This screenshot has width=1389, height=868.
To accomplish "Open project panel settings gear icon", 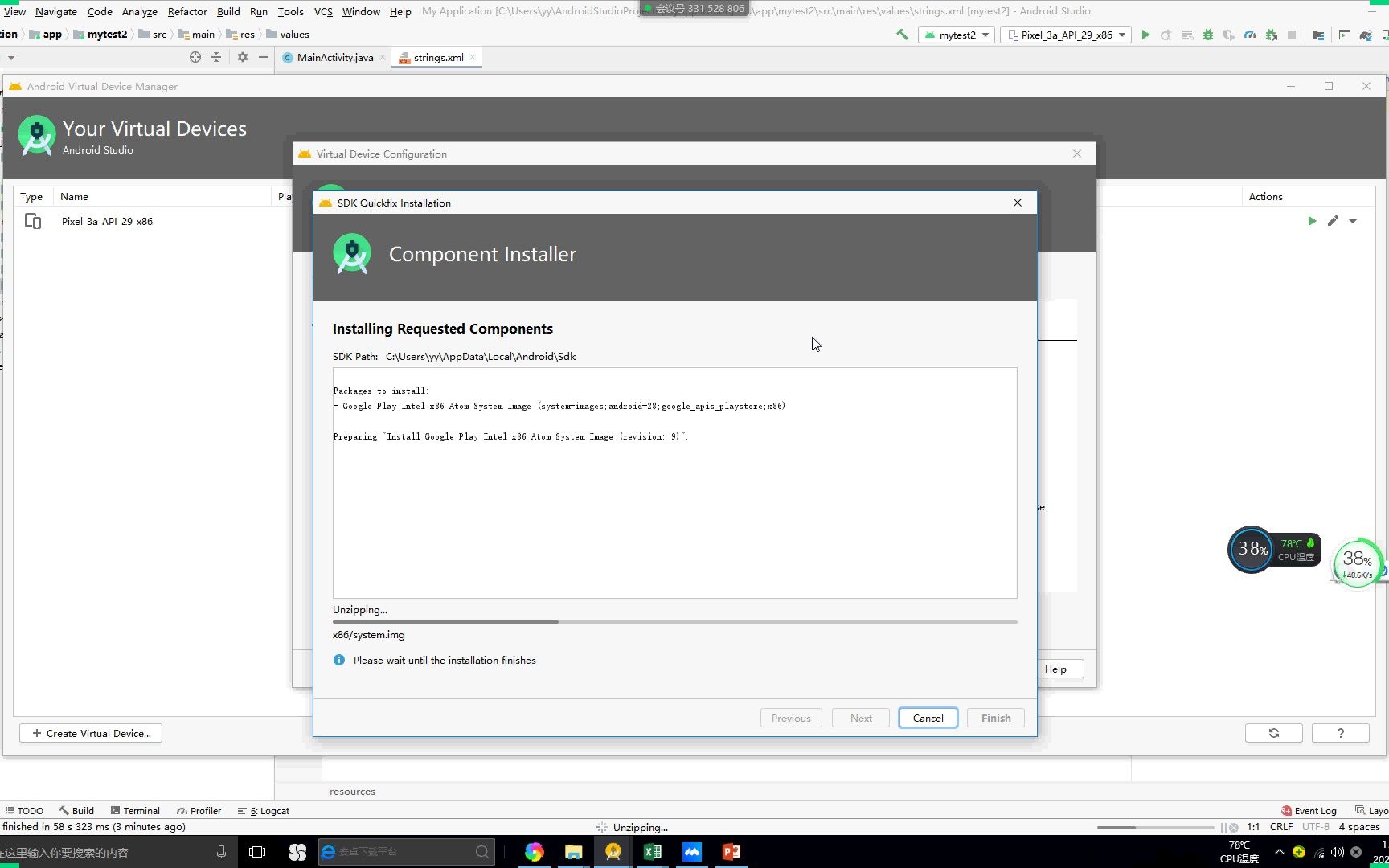I will pos(243,57).
